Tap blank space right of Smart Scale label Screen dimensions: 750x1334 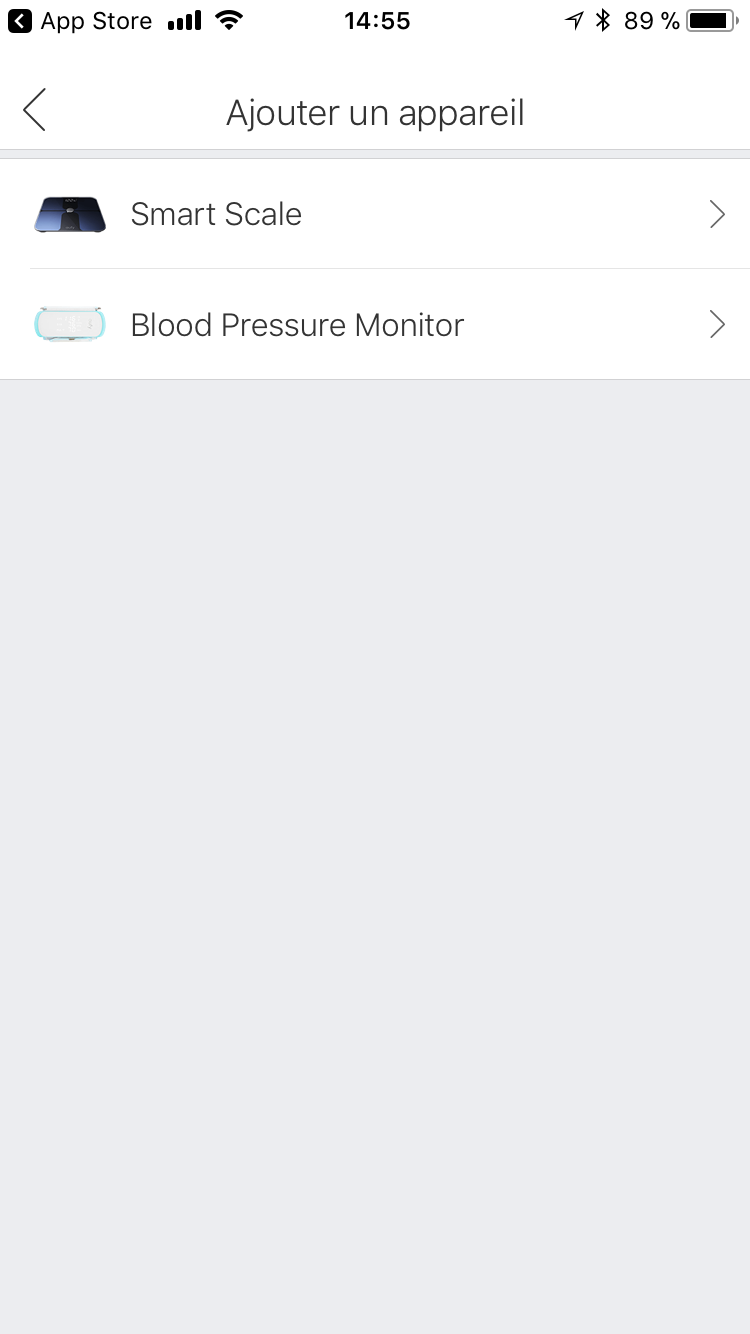[500, 214]
